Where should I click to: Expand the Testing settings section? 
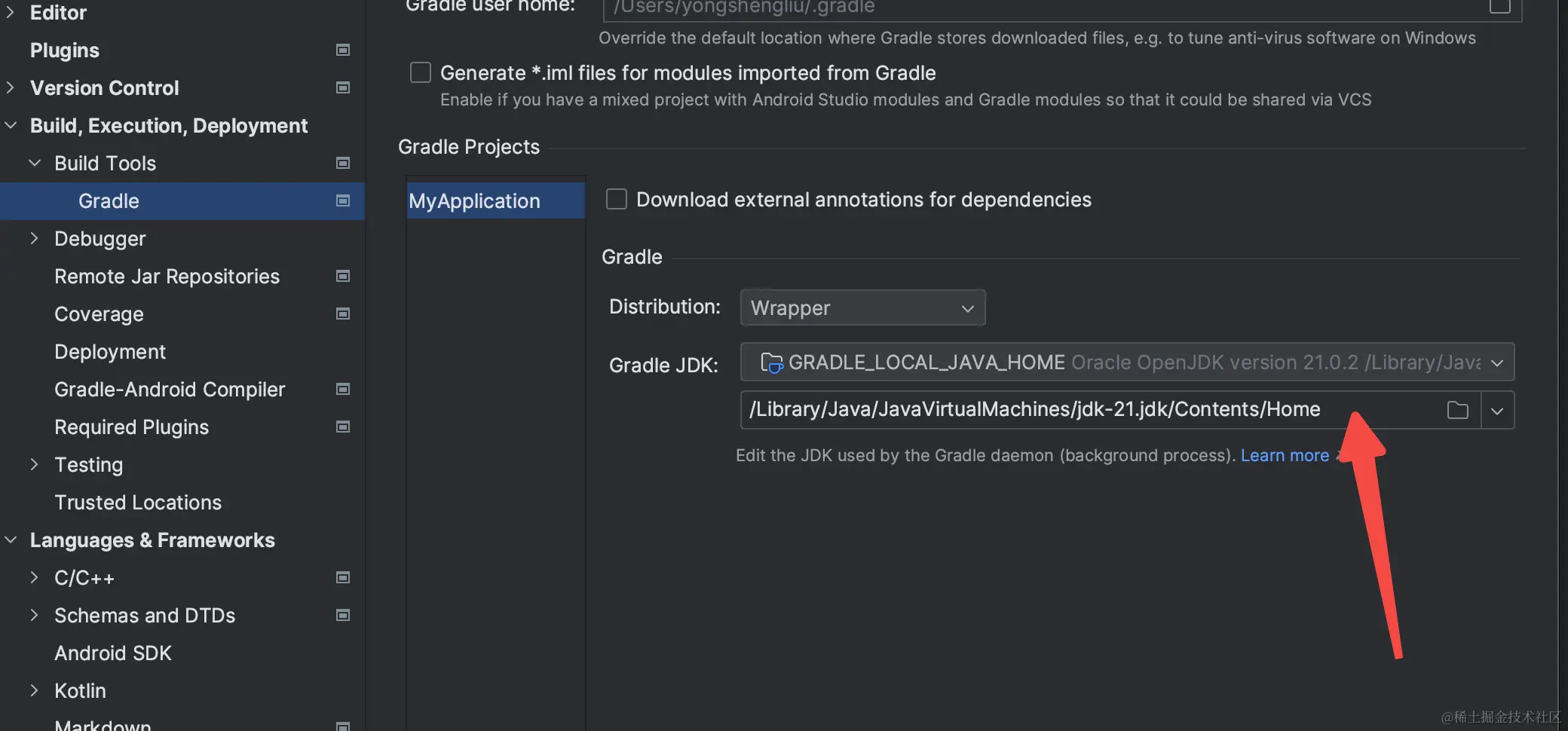click(x=34, y=465)
